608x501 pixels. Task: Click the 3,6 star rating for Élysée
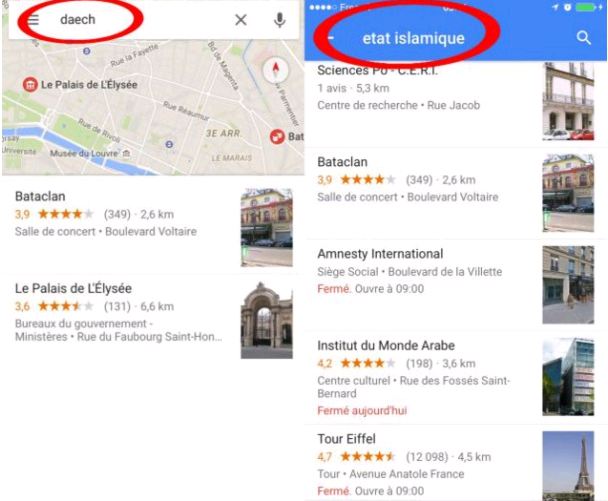click(x=54, y=306)
